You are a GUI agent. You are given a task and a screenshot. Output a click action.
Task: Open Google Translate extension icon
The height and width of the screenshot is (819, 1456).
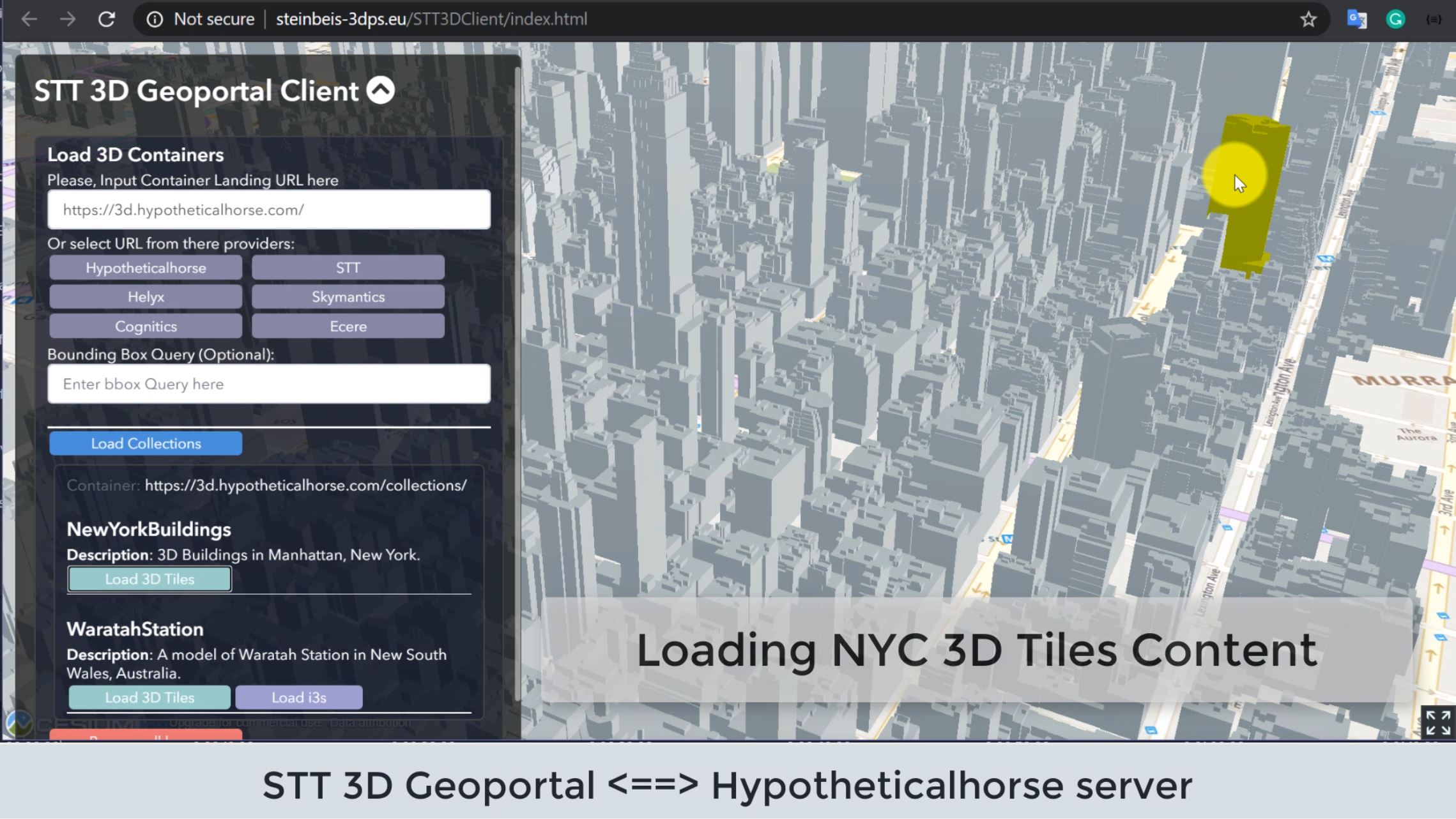coord(1357,19)
